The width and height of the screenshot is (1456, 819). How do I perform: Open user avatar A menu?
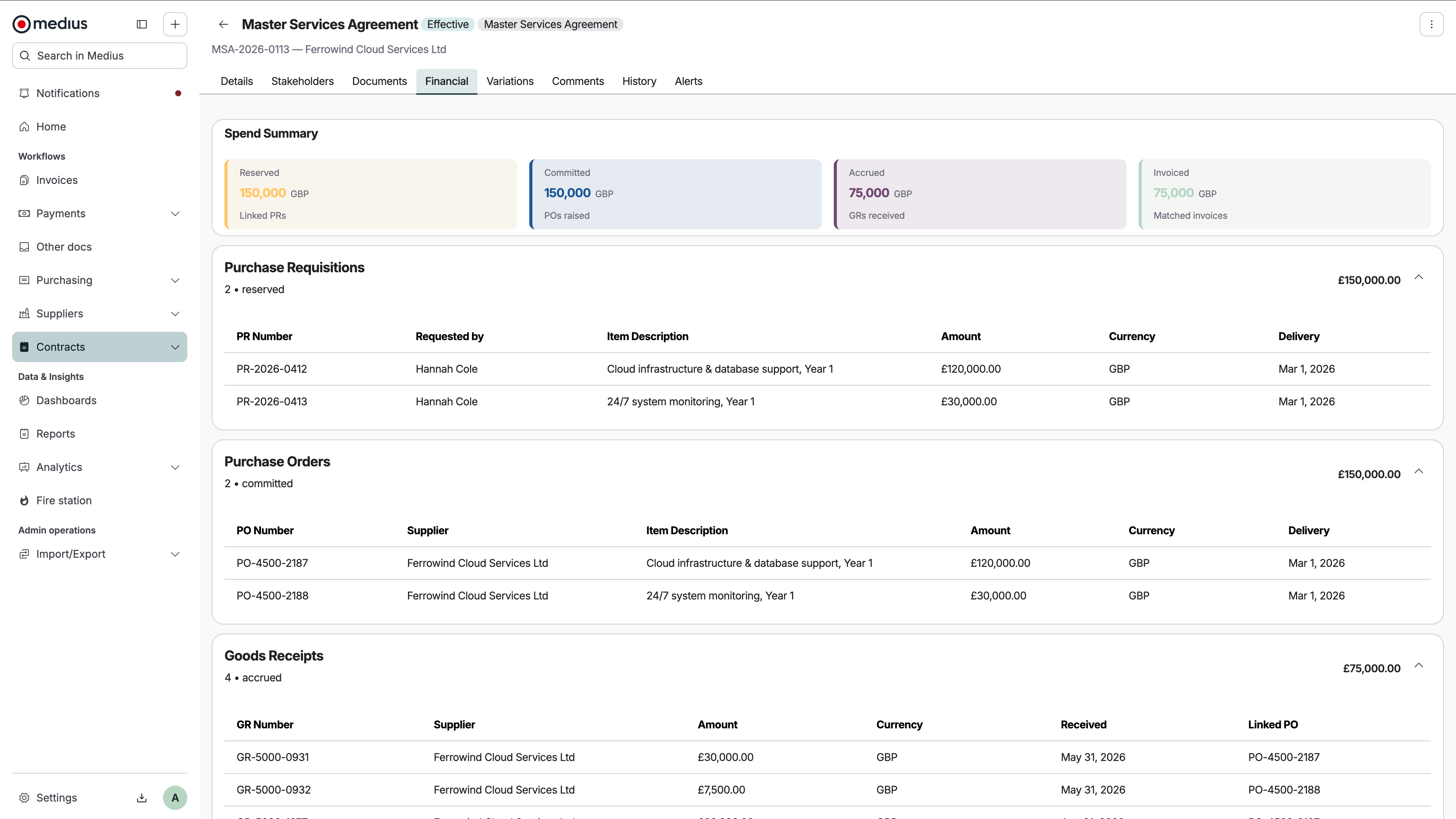click(175, 797)
